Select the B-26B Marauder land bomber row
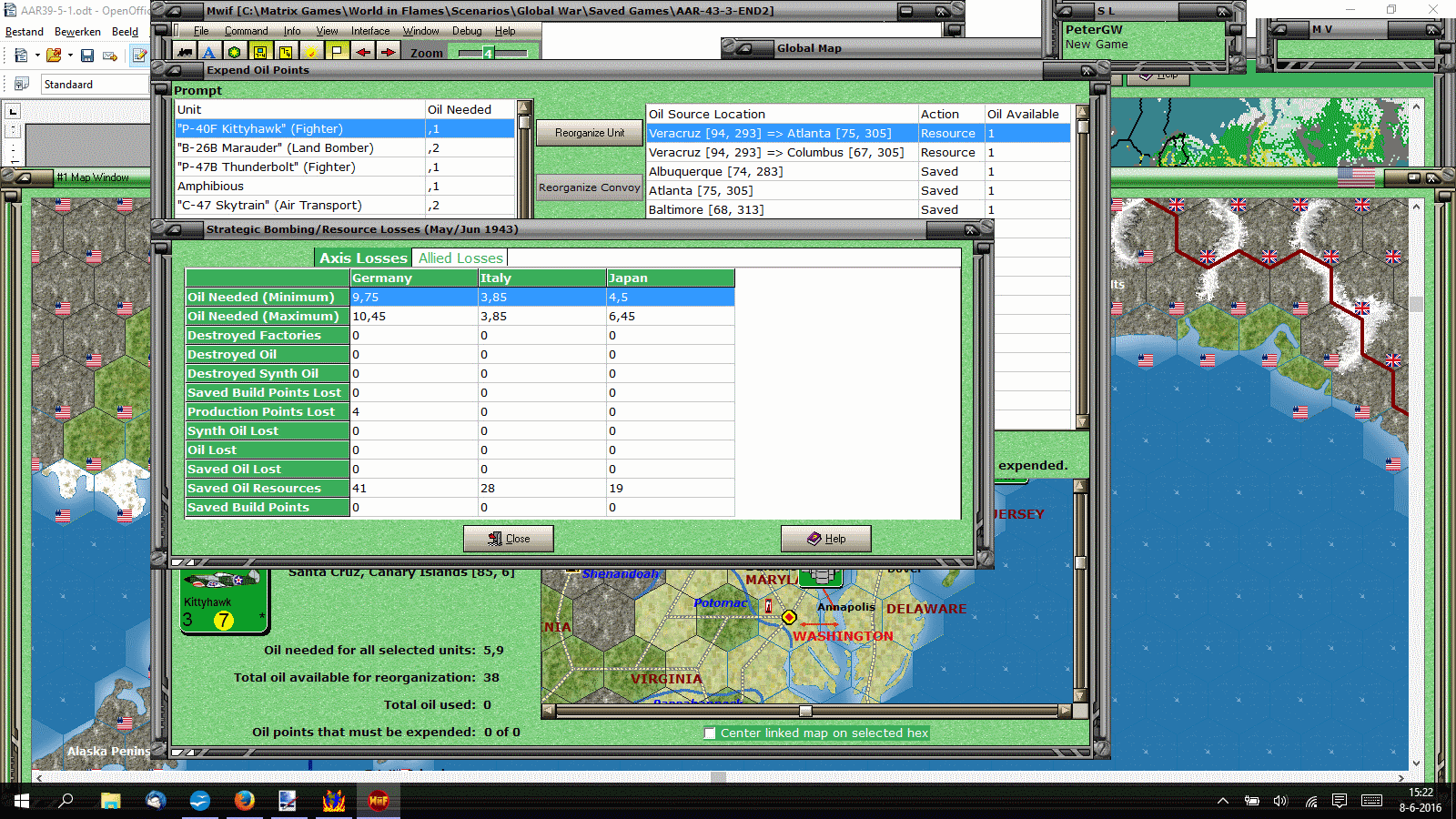The width and height of the screenshot is (1456, 819). pyautogui.click(x=346, y=148)
